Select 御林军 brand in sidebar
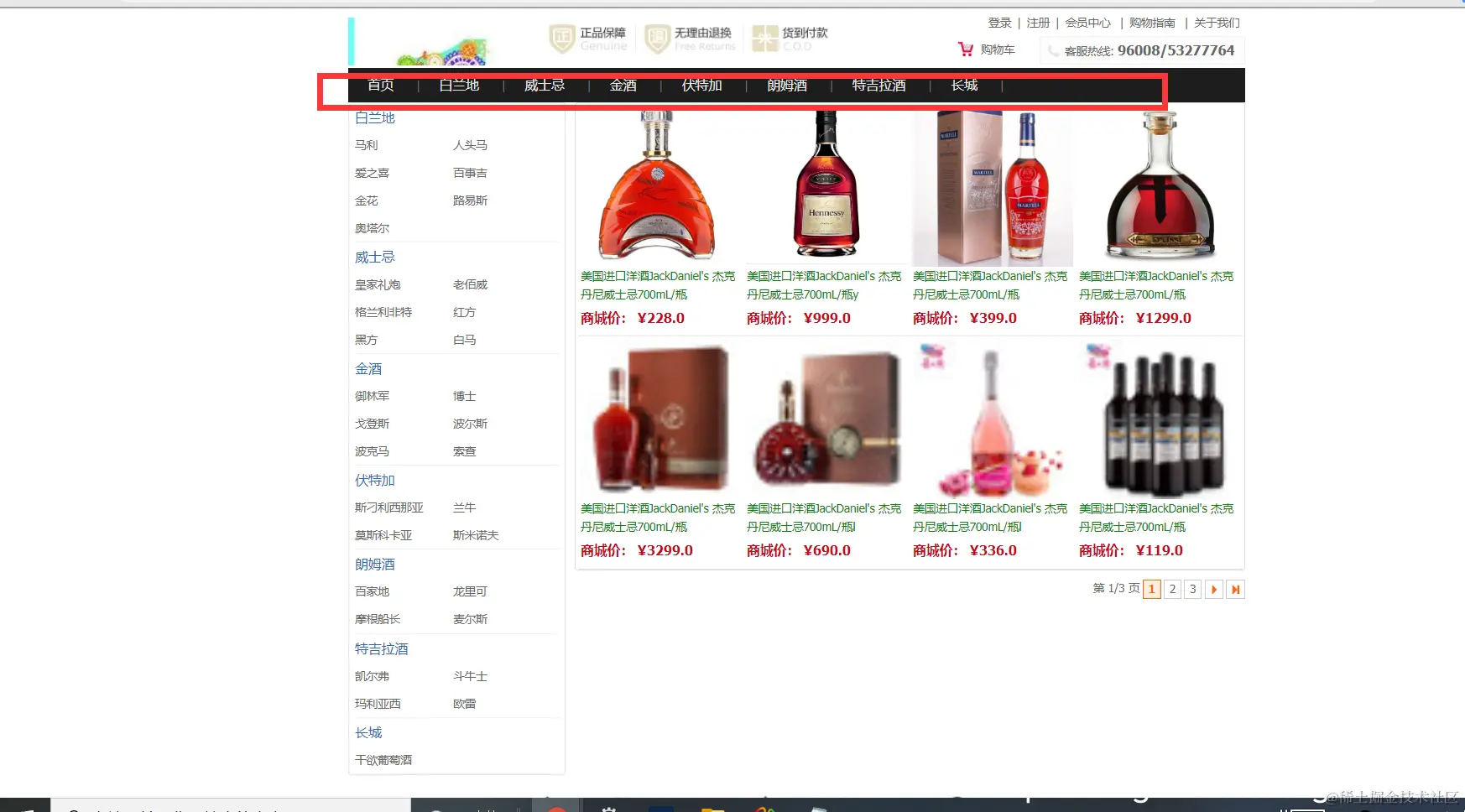1465x812 pixels. coord(372,396)
